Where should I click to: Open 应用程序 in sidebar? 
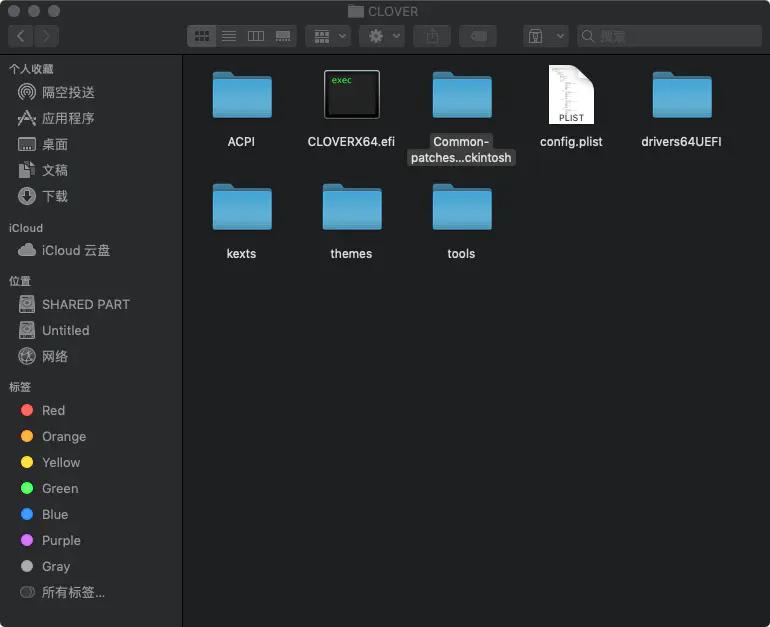[57, 118]
